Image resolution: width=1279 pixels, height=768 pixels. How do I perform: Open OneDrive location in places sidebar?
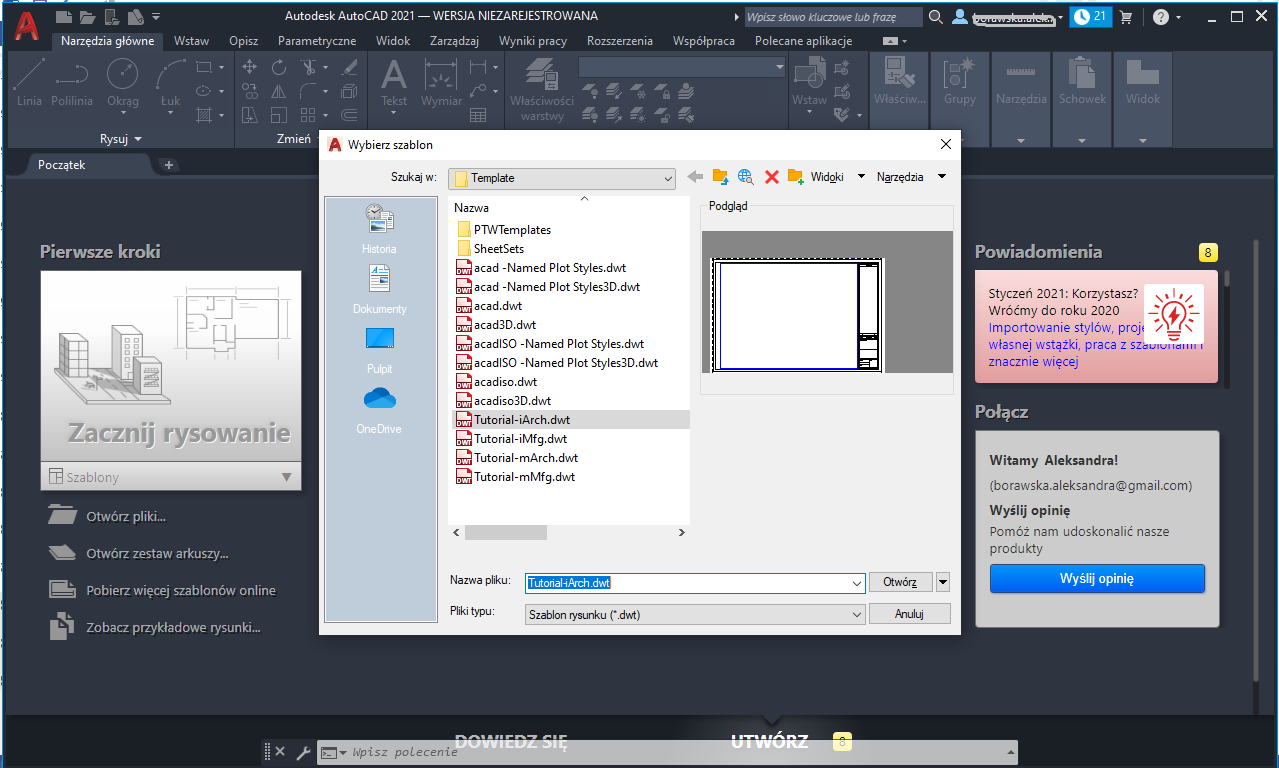(379, 410)
